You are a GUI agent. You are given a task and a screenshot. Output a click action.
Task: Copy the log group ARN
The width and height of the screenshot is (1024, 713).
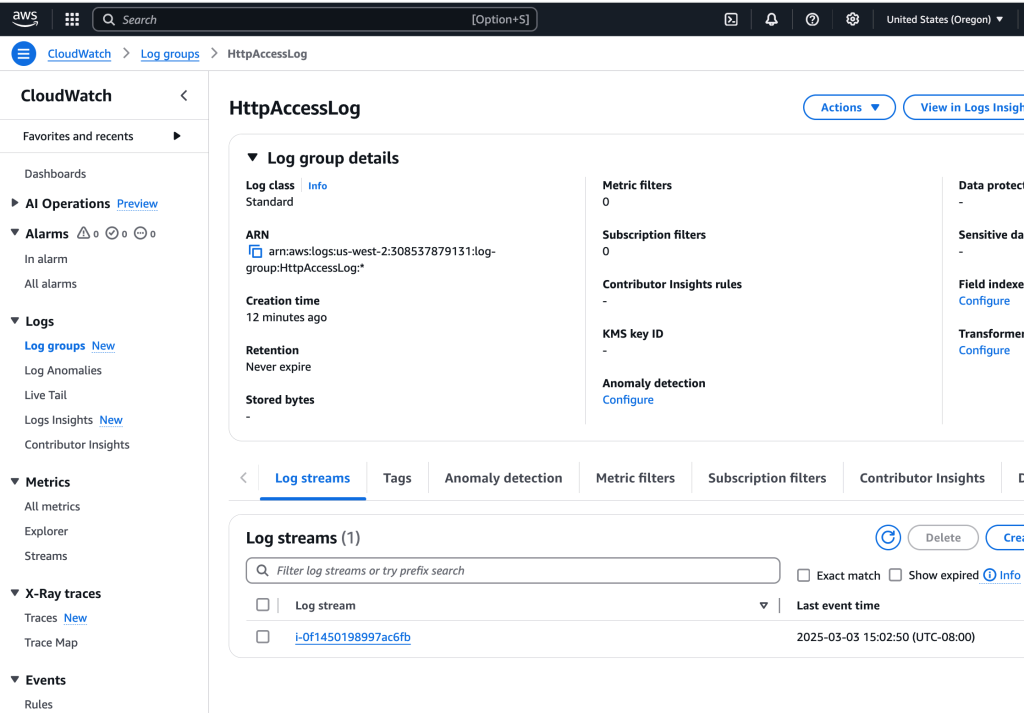click(x=255, y=252)
